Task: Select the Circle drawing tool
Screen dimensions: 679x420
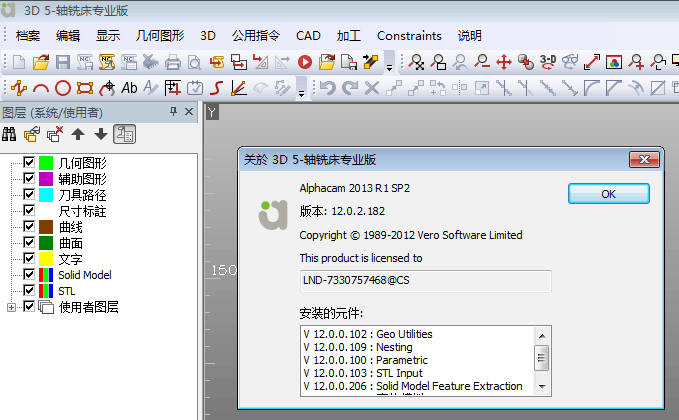Action: click(63, 88)
